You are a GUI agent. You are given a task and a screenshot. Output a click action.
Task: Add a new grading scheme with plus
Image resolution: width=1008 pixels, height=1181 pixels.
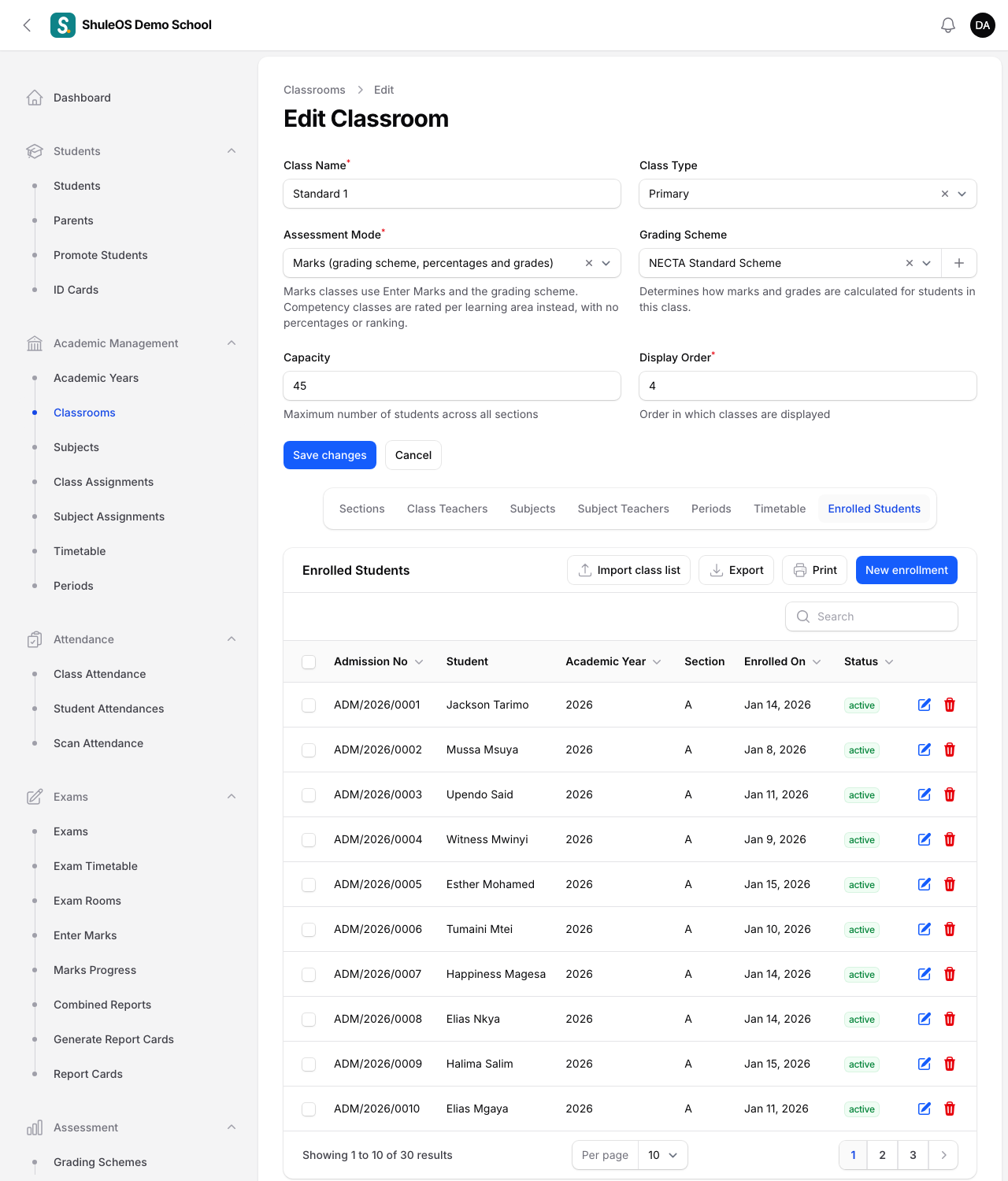[959, 263]
